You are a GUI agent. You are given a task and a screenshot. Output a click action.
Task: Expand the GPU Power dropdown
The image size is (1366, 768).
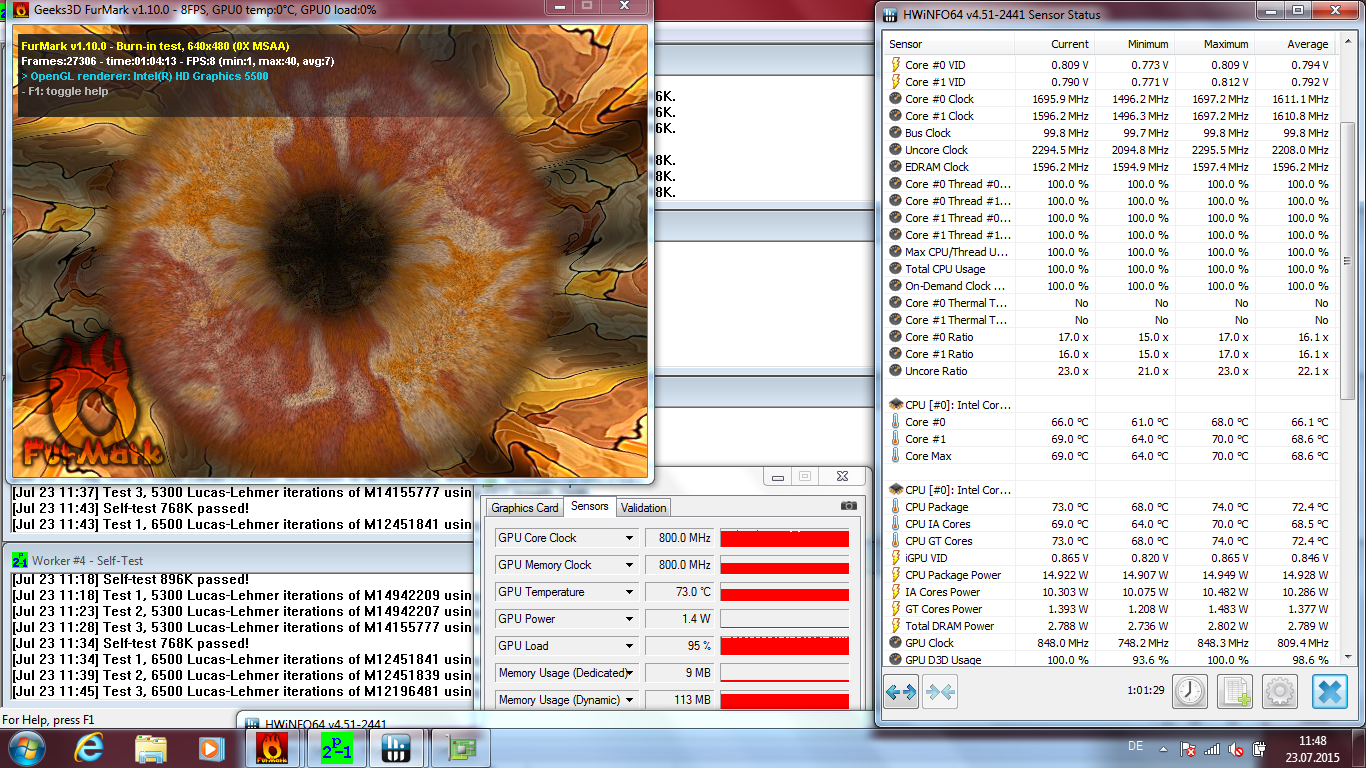point(629,619)
